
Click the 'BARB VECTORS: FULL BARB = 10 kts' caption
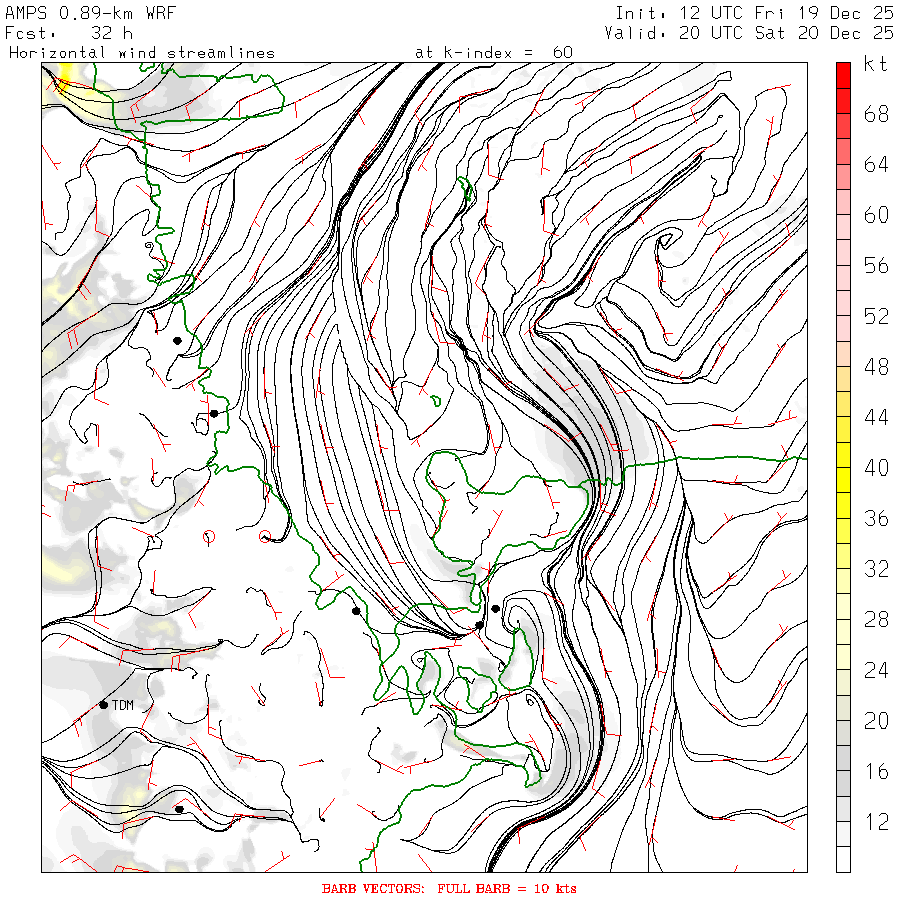click(x=449, y=889)
